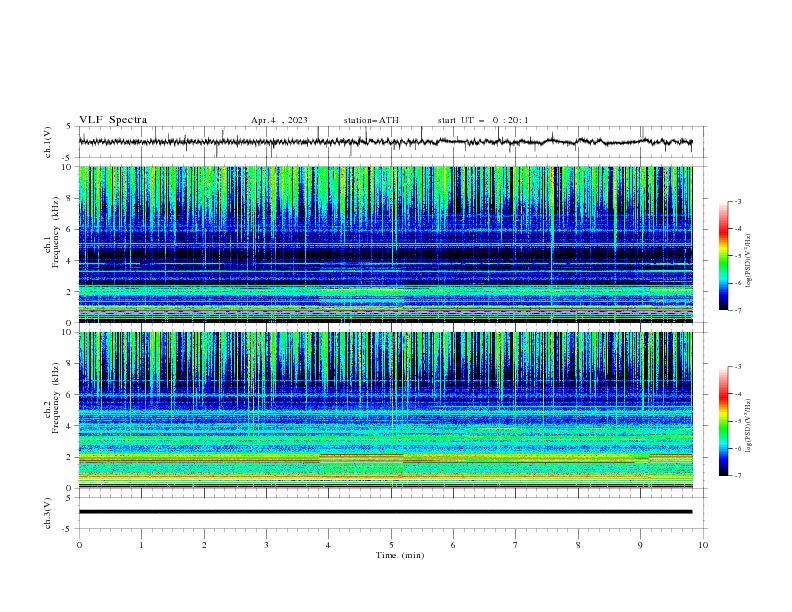Click the color scale bar beside ch.2 spectrogram

click(724, 421)
